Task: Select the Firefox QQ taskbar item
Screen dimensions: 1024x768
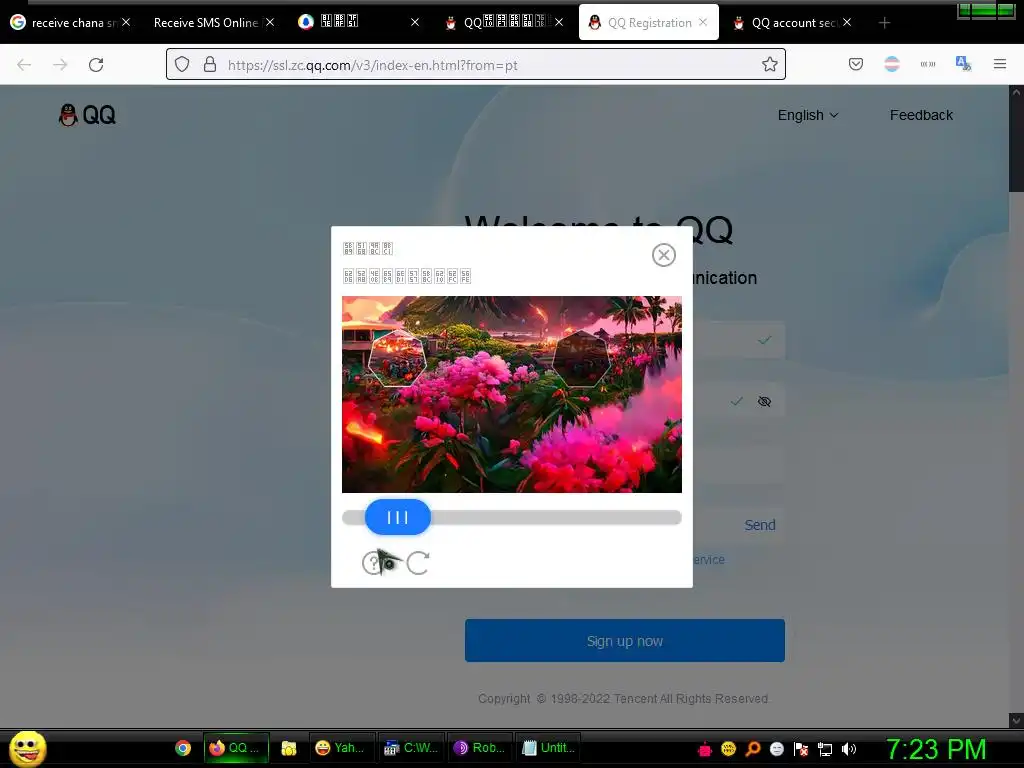Action: [x=236, y=748]
